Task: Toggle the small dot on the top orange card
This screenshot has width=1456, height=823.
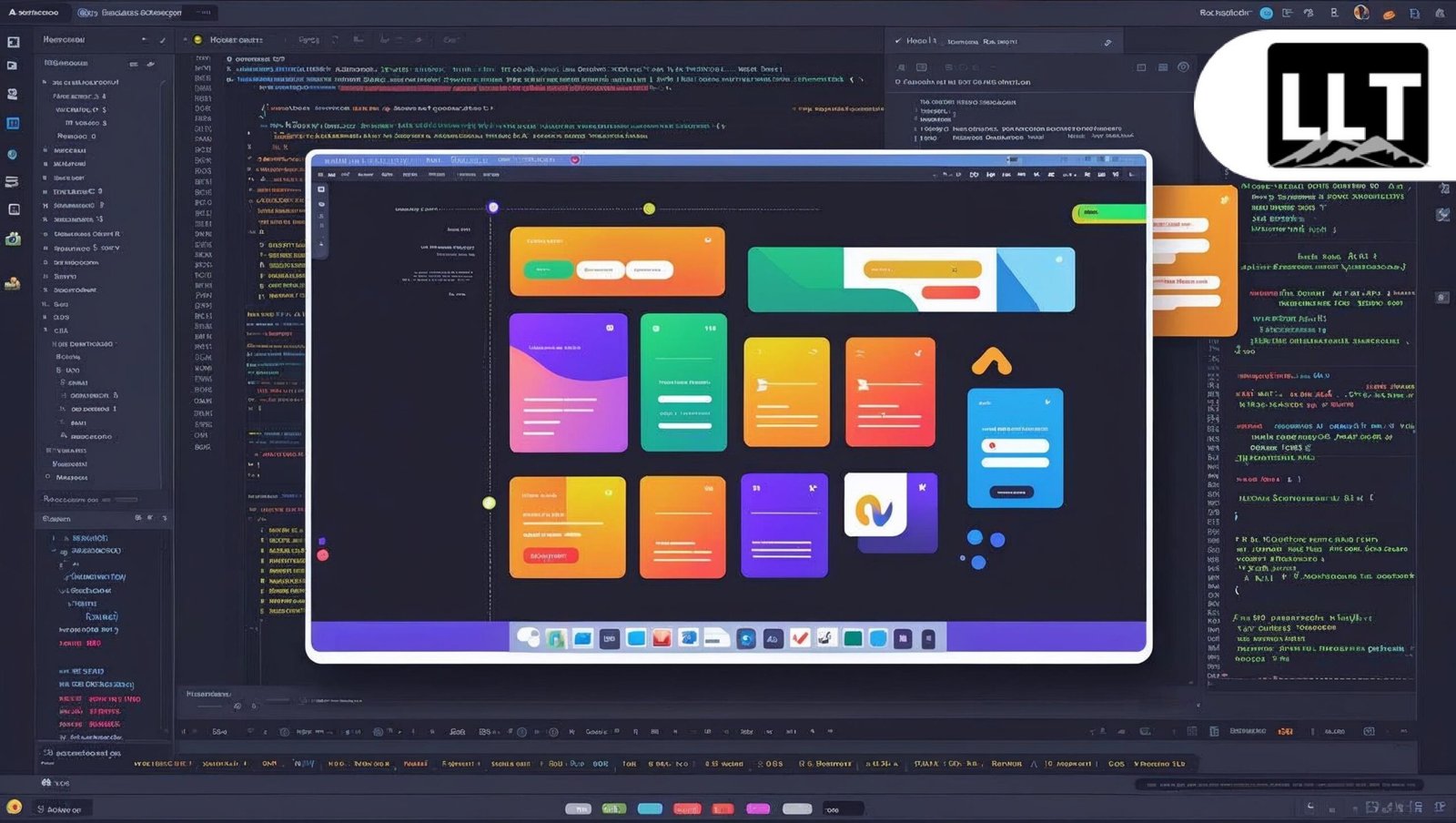Action: point(708,239)
